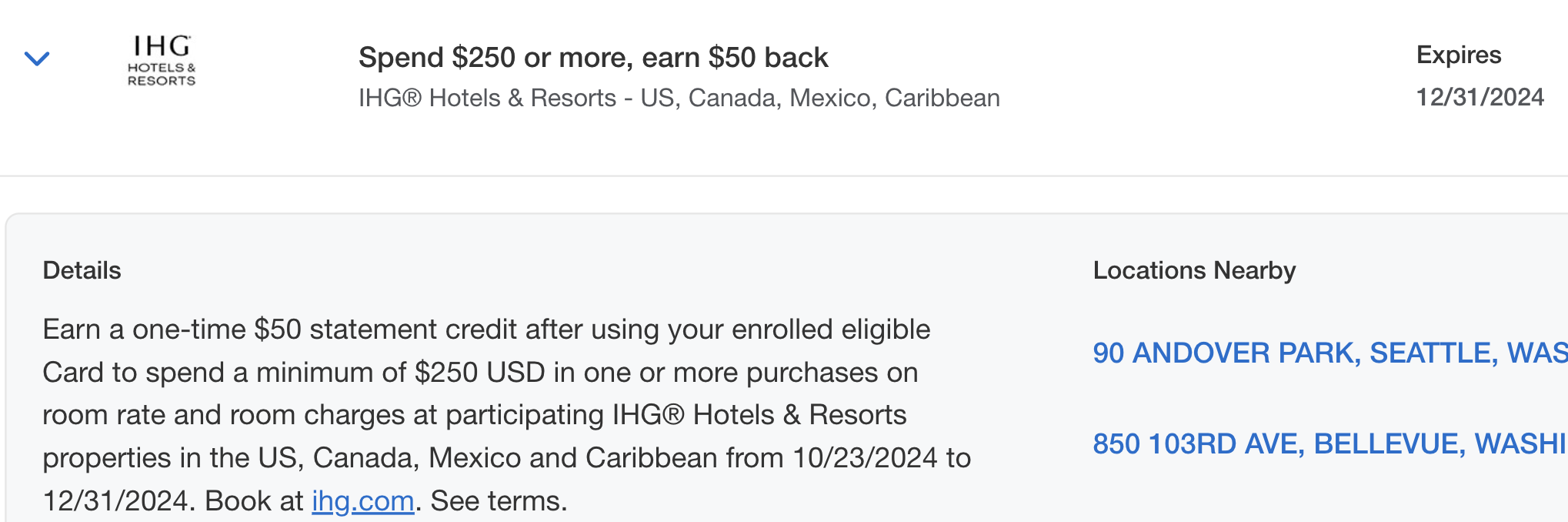Open the 850 103rd Ave Bellevue location
The width and height of the screenshot is (1568, 522).
(x=1308, y=443)
